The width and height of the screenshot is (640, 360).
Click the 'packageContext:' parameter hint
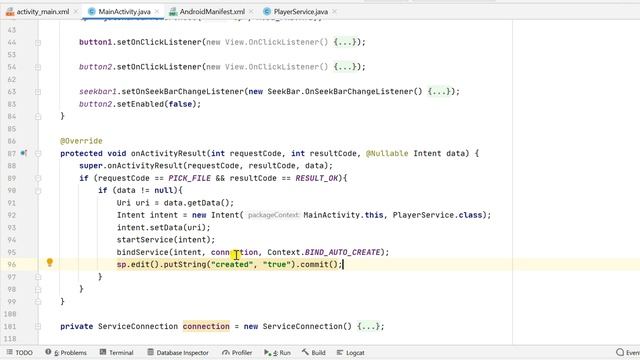coord(273,215)
